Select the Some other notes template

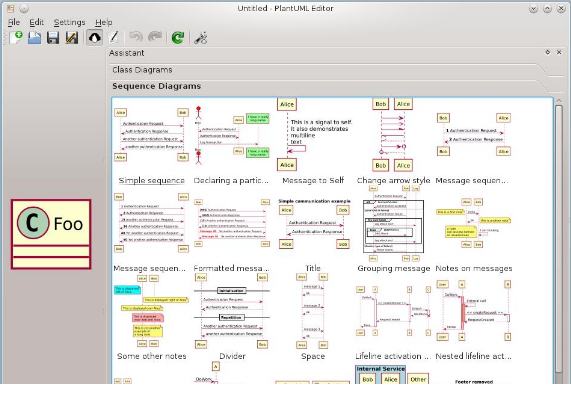[151, 317]
